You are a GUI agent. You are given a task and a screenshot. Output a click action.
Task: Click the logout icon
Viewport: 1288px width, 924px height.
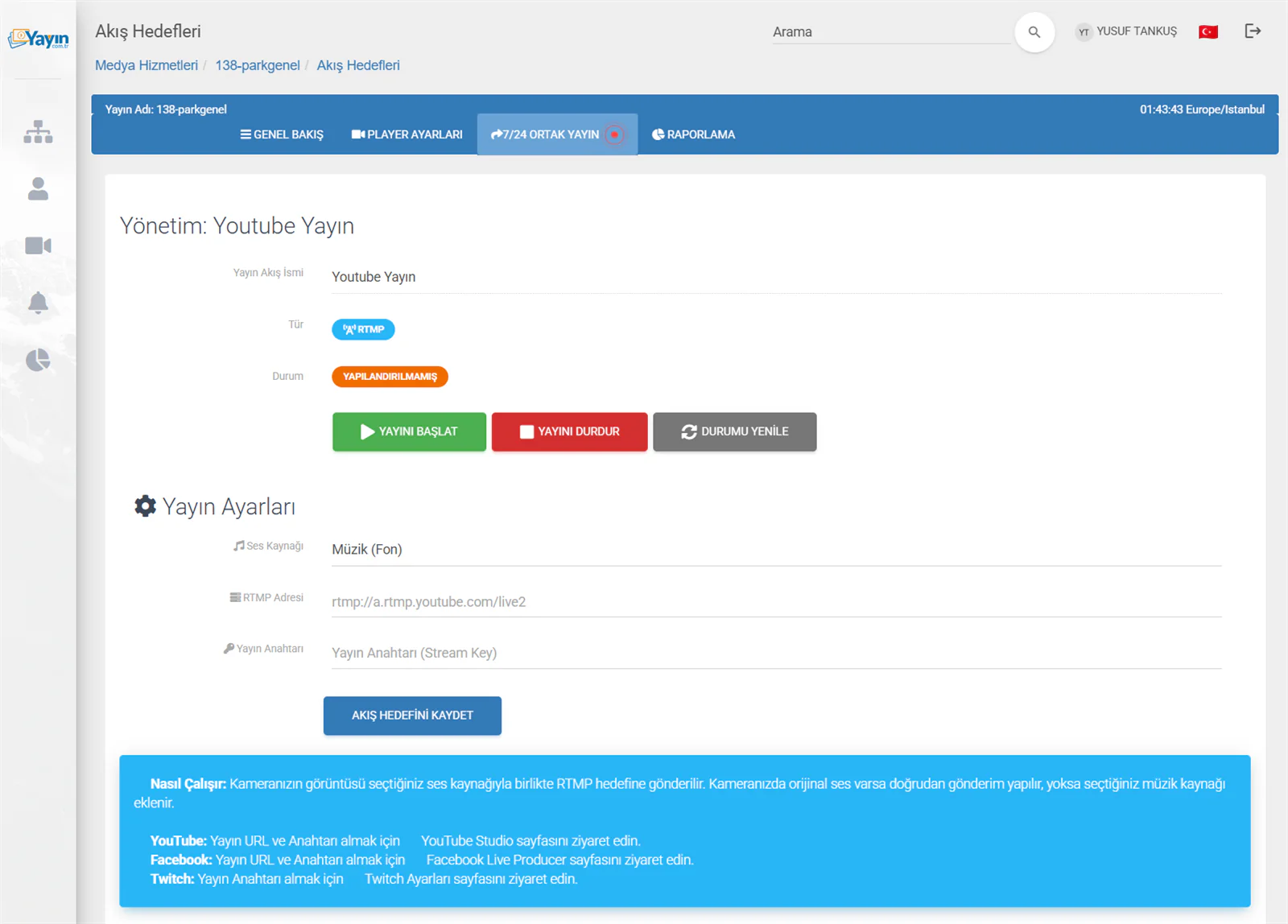point(1253,31)
